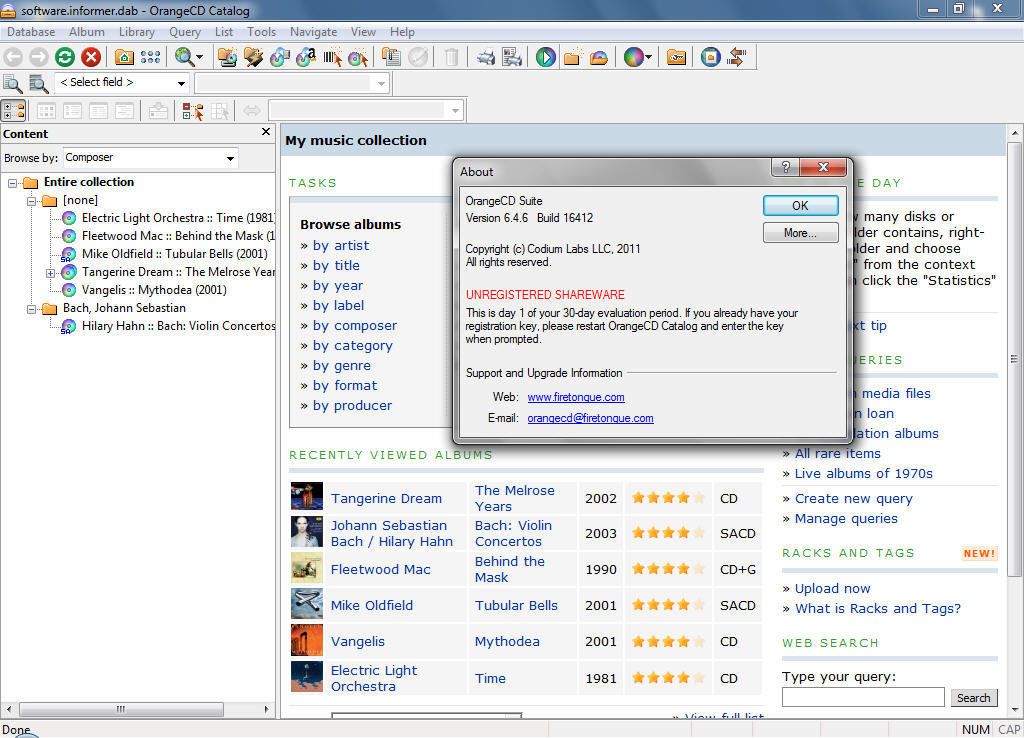Open the Home folder toolbar icon

click(x=124, y=57)
